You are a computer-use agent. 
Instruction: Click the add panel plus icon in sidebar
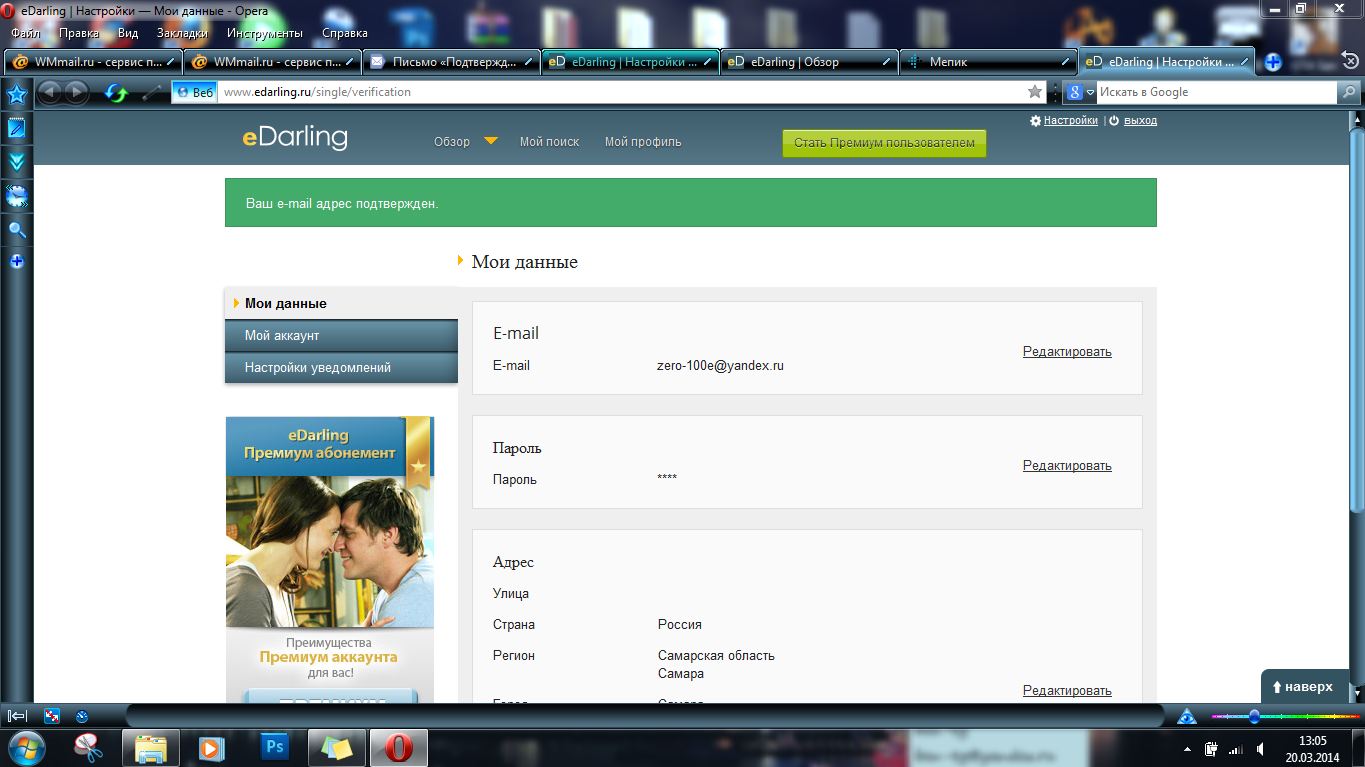pos(16,261)
